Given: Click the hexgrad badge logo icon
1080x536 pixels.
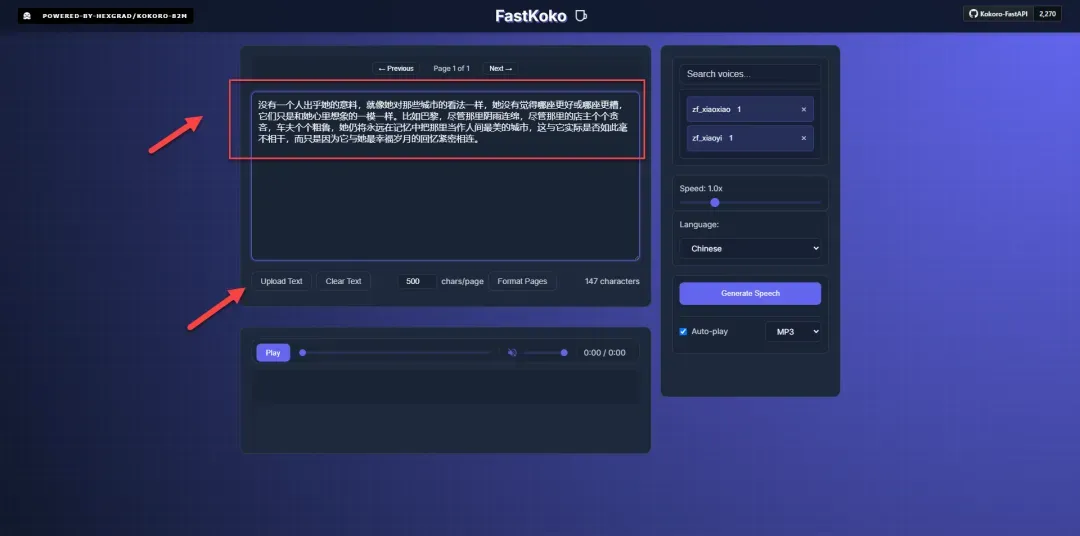Looking at the screenshot, I should point(27,15).
